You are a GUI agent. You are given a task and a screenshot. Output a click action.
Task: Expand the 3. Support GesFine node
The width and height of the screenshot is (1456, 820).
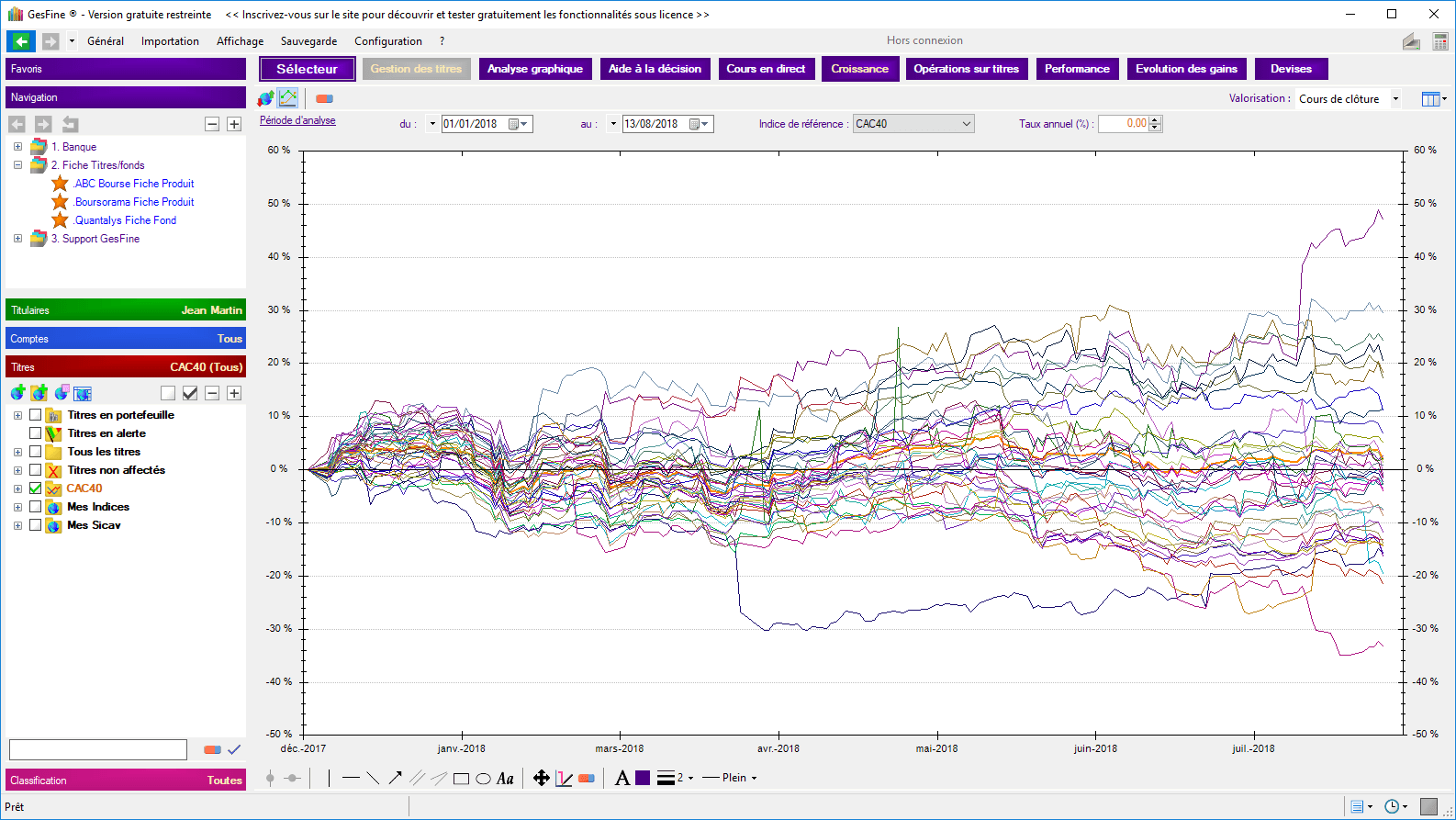pyautogui.click(x=17, y=239)
